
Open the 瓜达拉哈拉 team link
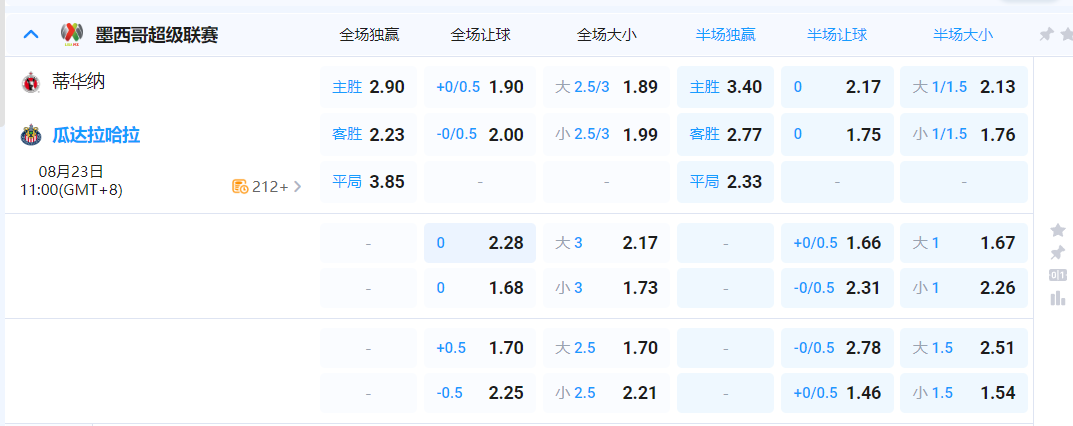(96, 135)
